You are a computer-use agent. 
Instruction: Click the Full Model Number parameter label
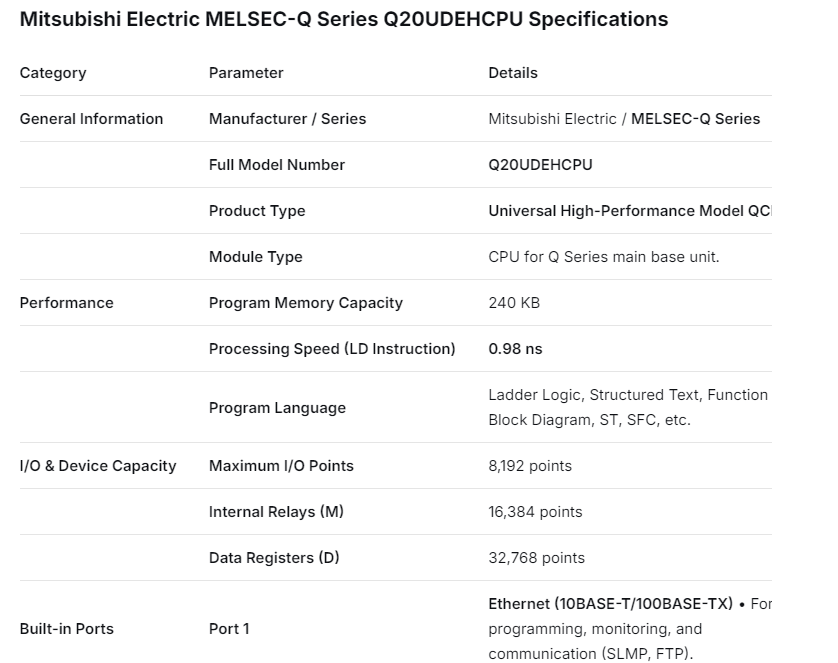pos(277,165)
